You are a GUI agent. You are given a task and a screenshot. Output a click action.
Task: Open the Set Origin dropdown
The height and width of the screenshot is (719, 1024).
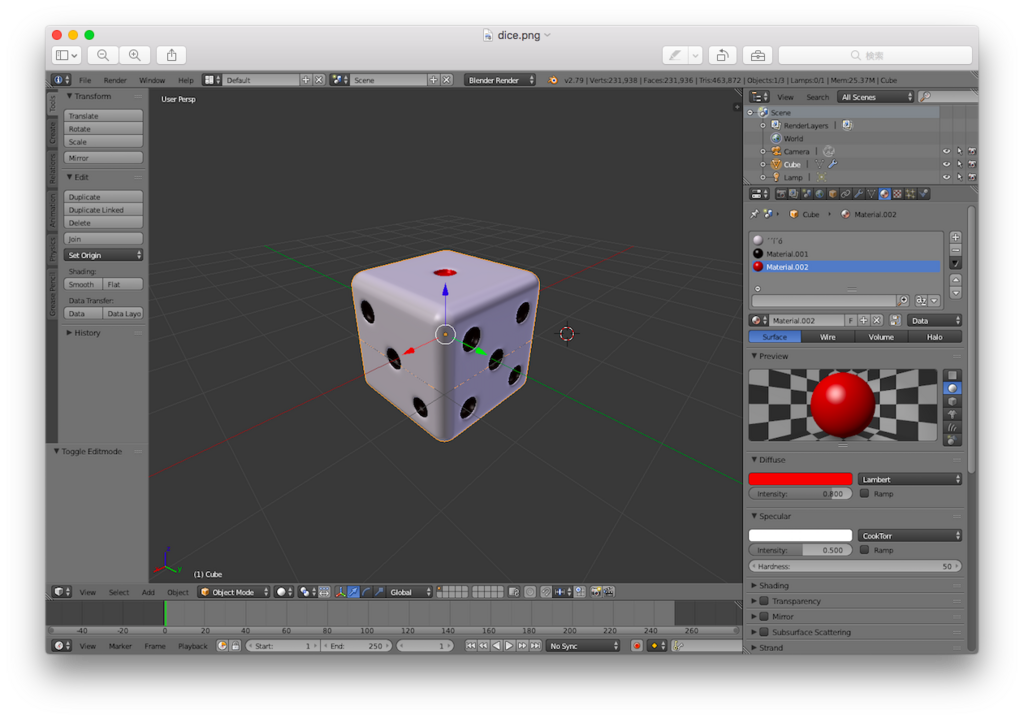click(x=103, y=255)
